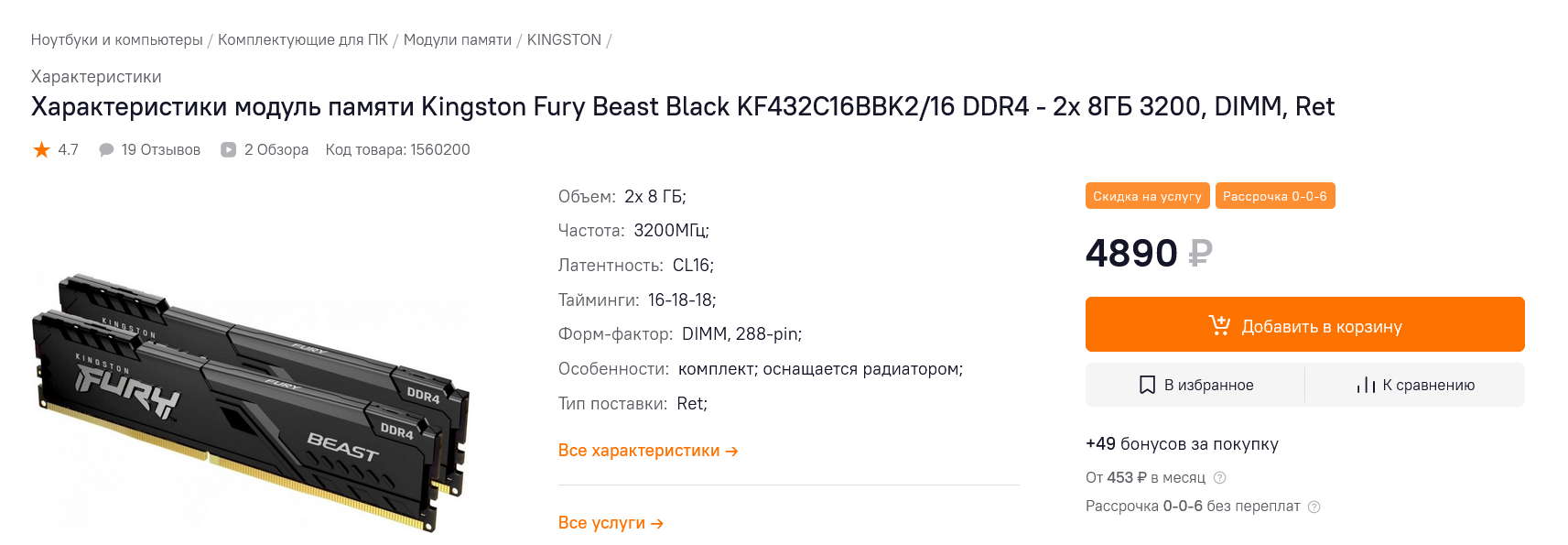Click the video reviews play icon
Viewport: 1568px width, 545px height.
pos(229,150)
